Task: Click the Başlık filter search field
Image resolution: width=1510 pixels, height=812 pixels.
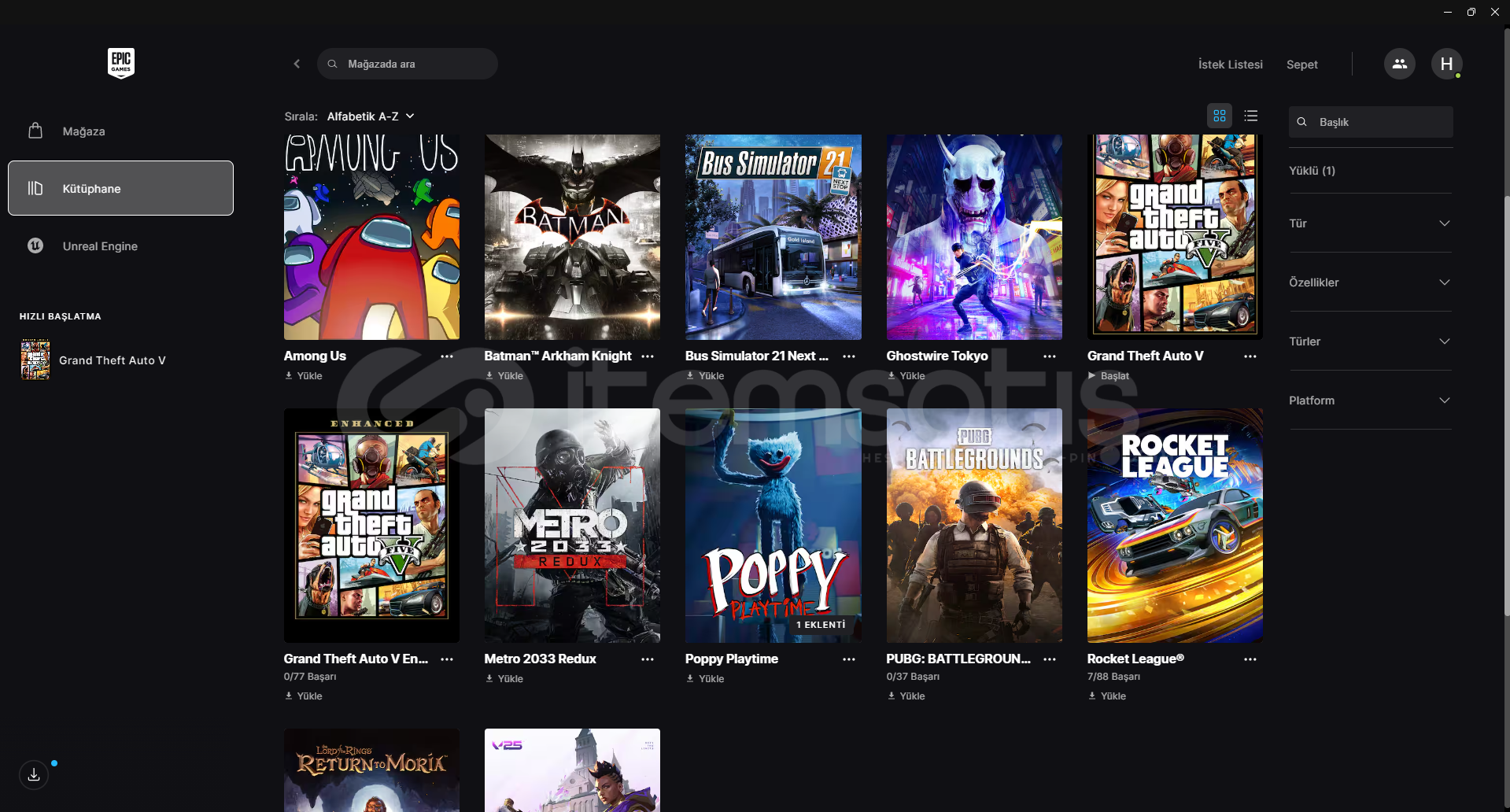Action: pos(1371,122)
